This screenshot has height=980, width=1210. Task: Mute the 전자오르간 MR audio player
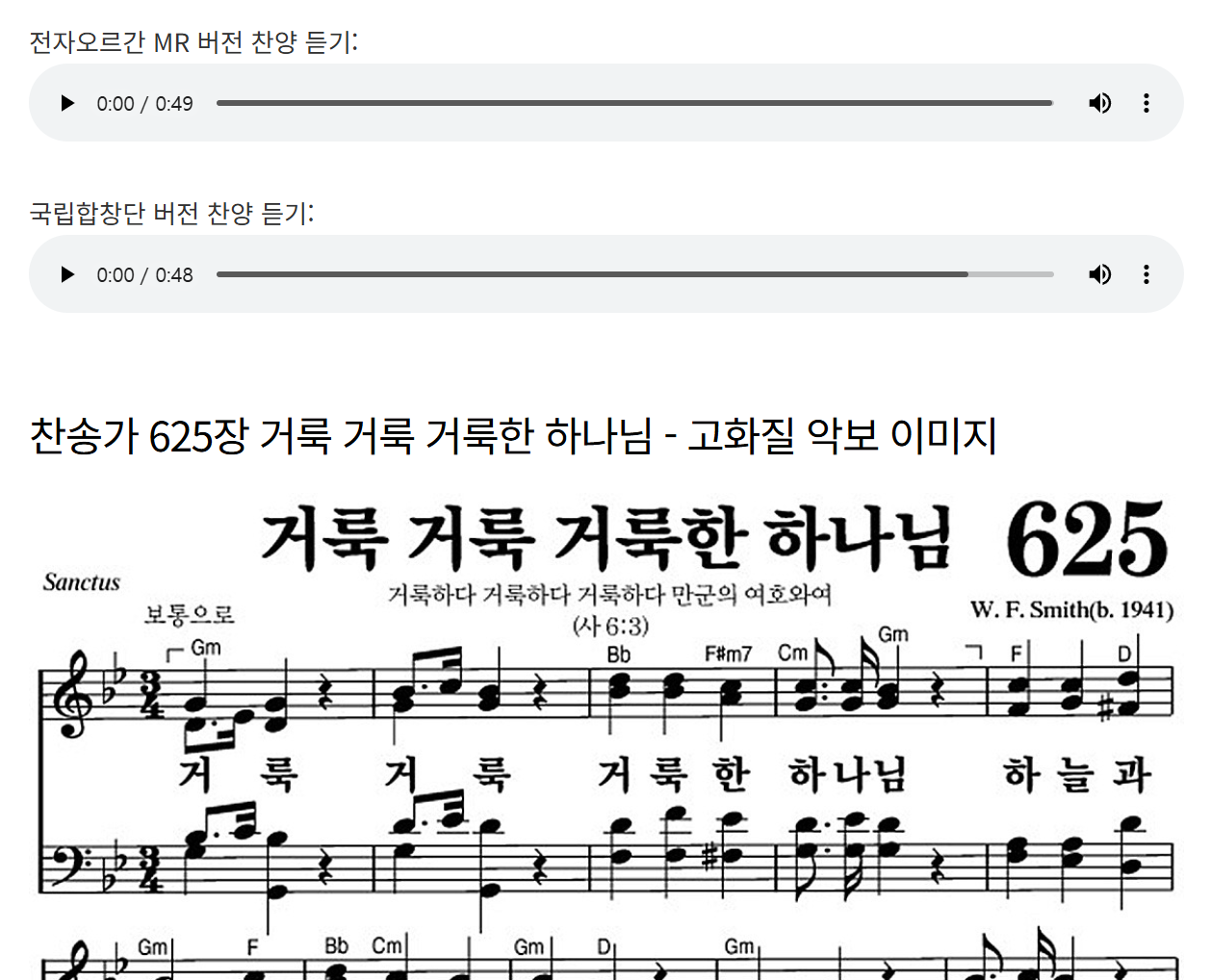tap(1099, 103)
